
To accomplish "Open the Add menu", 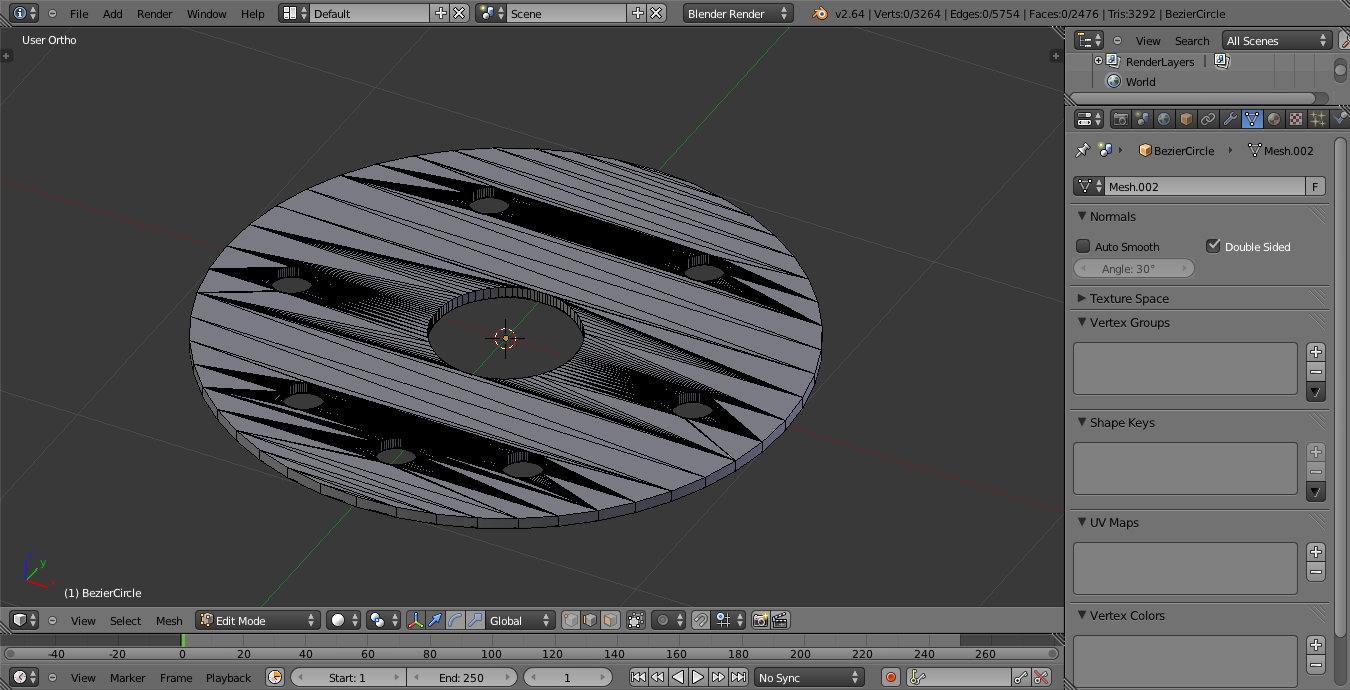I will 113,13.
